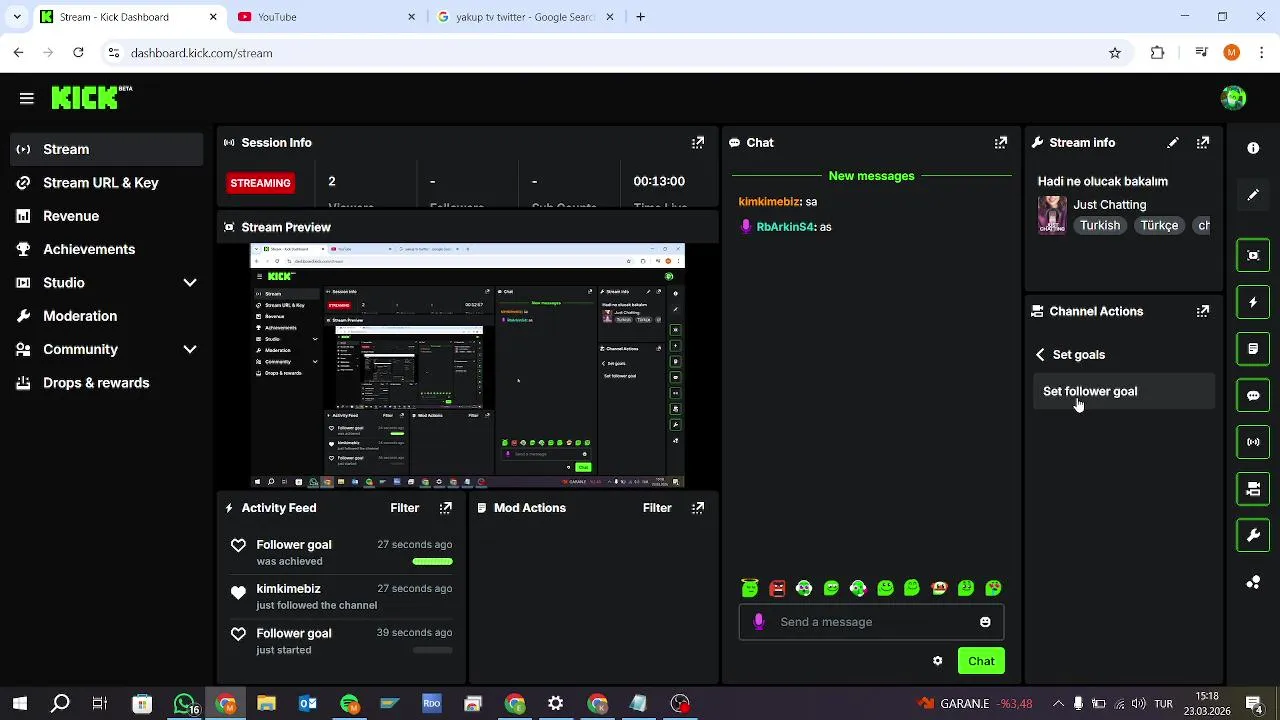Open the Windows Start menu
Image resolution: width=1280 pixels, height=720 pixels.
[19, 704]
